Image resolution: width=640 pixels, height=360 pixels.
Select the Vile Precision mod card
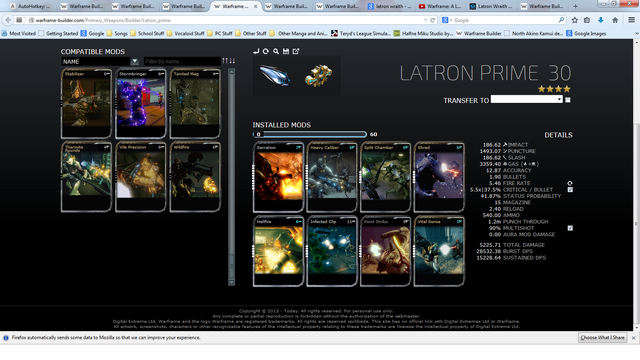coord(141,177)
